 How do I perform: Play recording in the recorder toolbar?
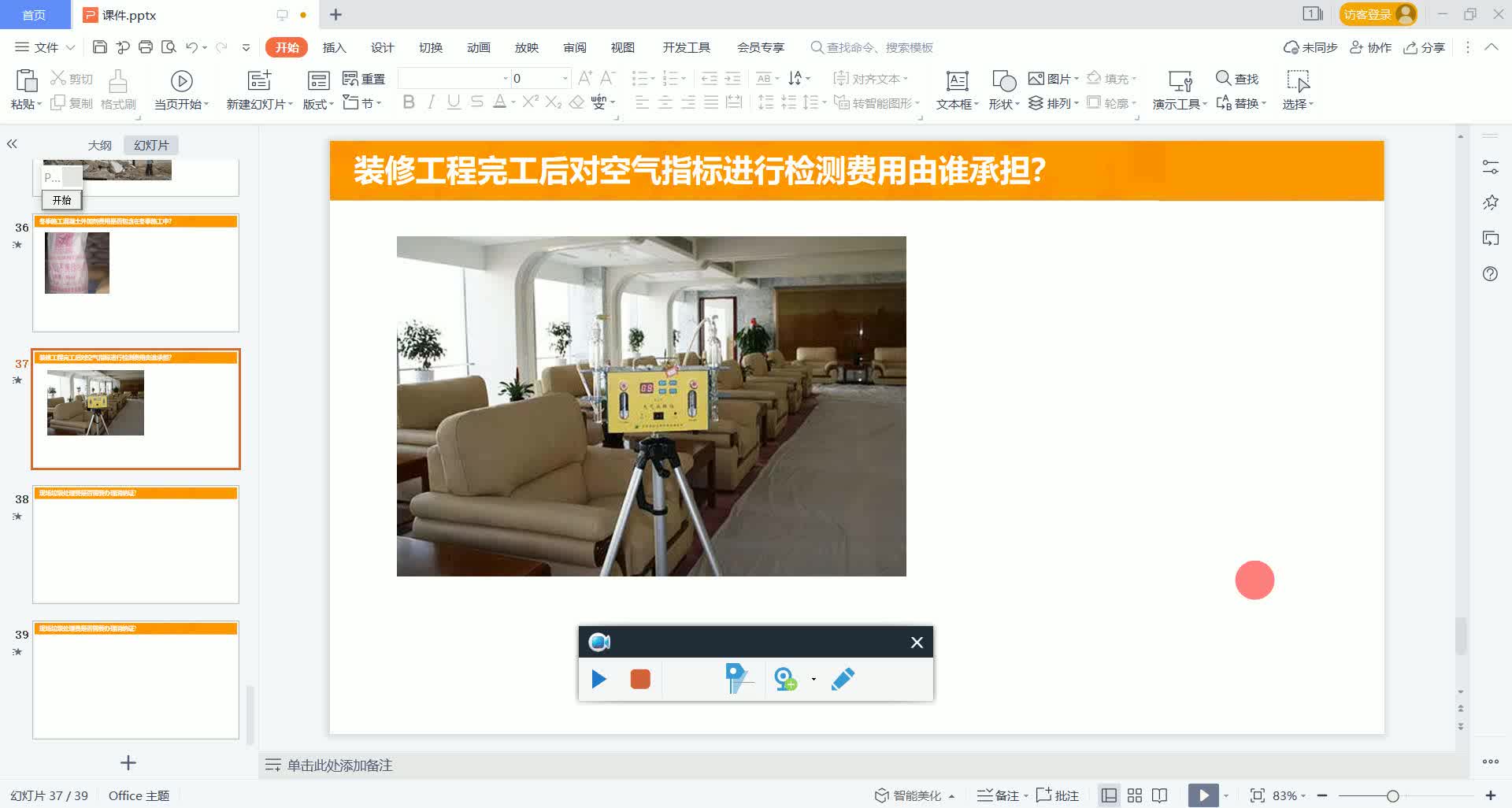[x=598, y=679]
